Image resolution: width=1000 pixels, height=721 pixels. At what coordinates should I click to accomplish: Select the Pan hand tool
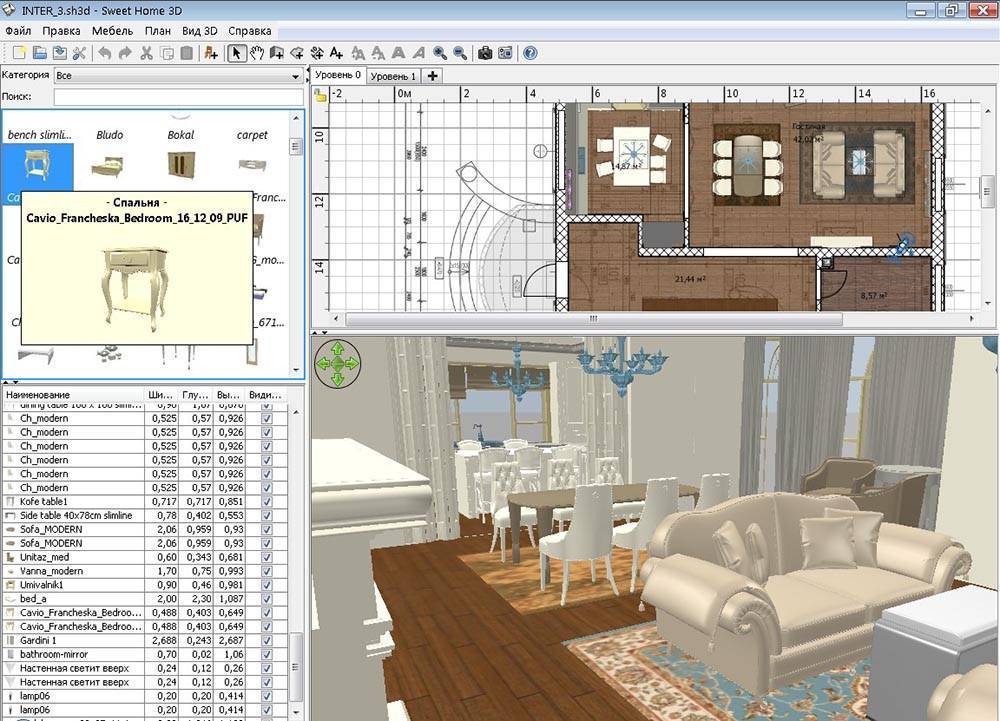tap(257, 53)
